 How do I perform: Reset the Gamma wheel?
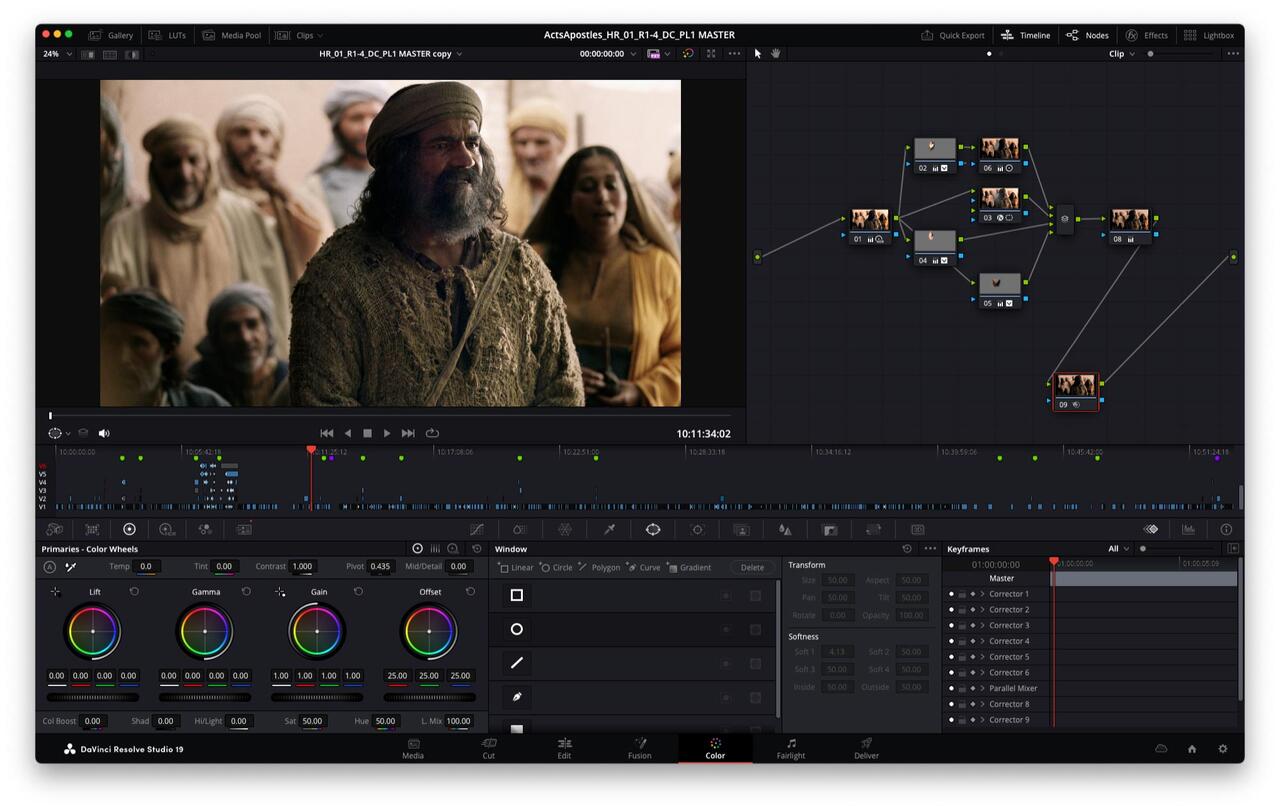[246, 592]
